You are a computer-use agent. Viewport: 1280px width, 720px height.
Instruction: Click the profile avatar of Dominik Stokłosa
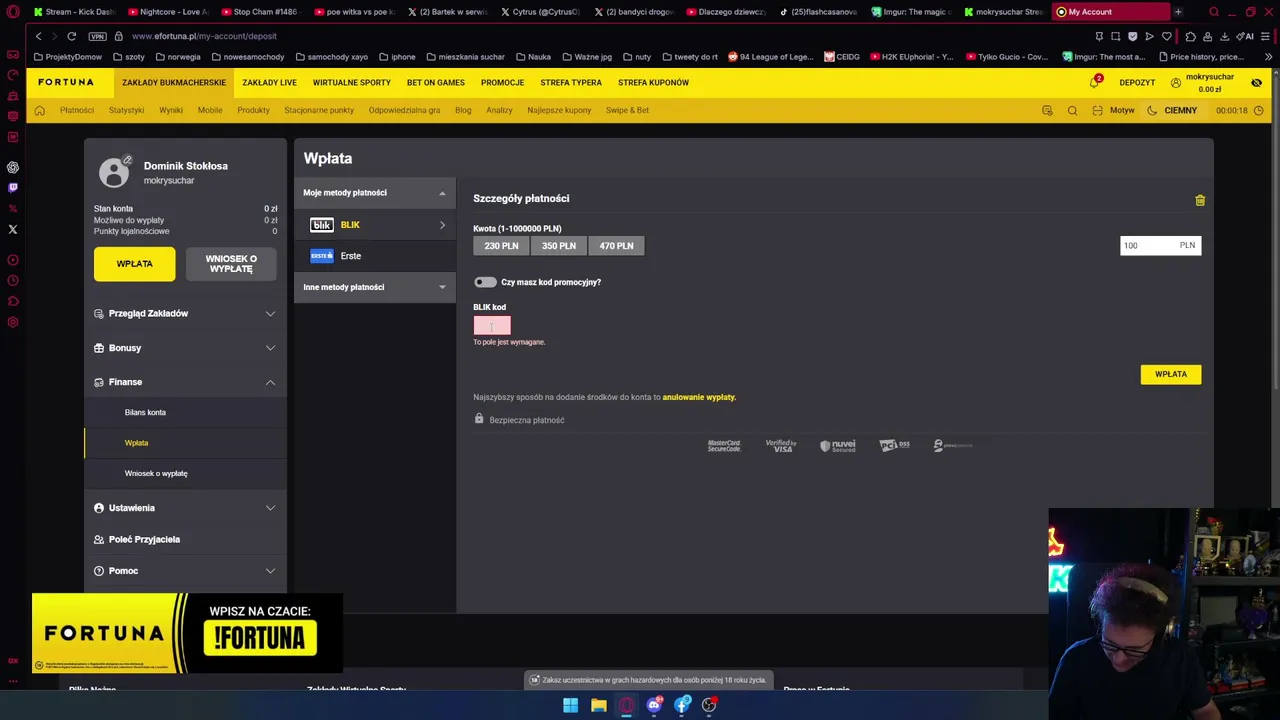[114, 173]
